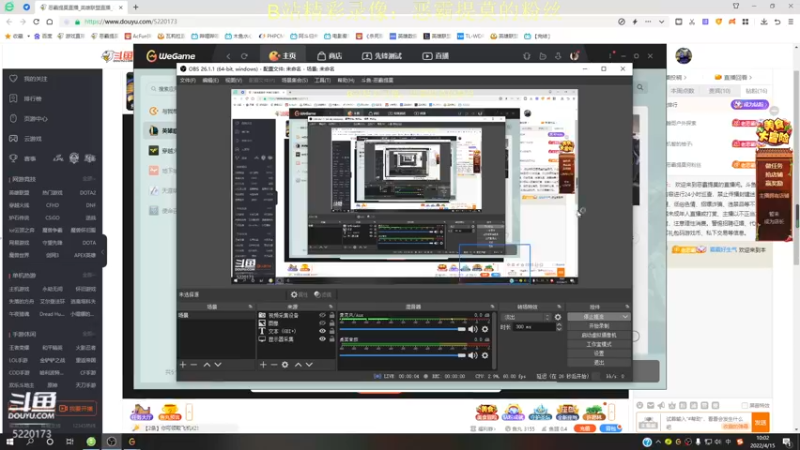Toggle visibility of 图像 source
This screenshot has width=800, height=450.
click(322, 323)
